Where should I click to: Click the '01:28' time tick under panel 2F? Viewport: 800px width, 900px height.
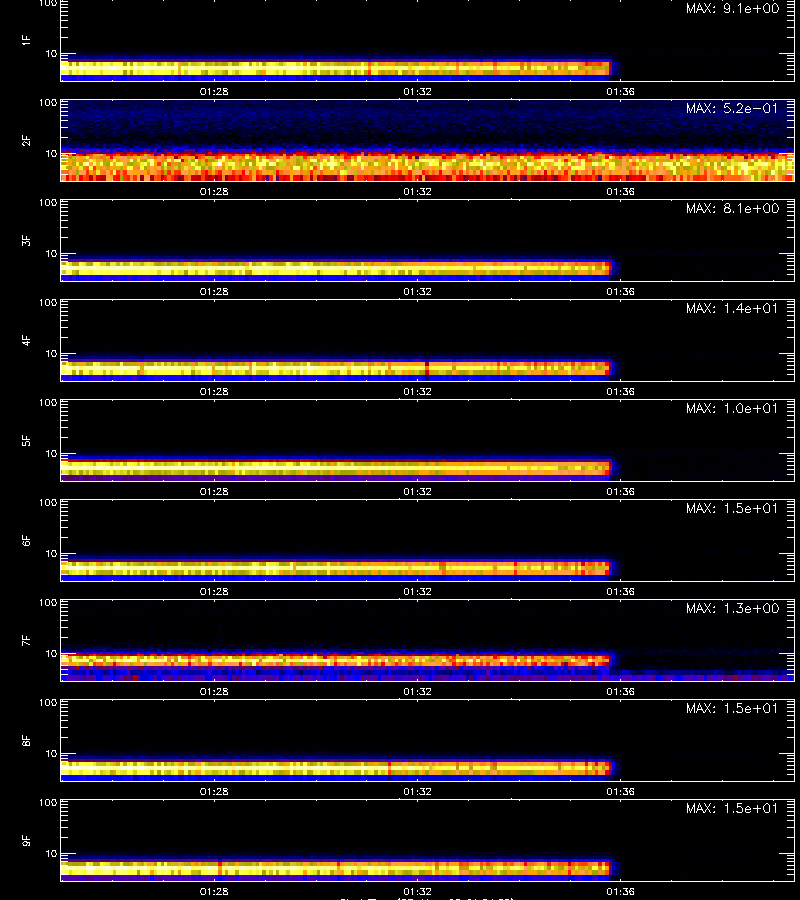click(214, 192)
